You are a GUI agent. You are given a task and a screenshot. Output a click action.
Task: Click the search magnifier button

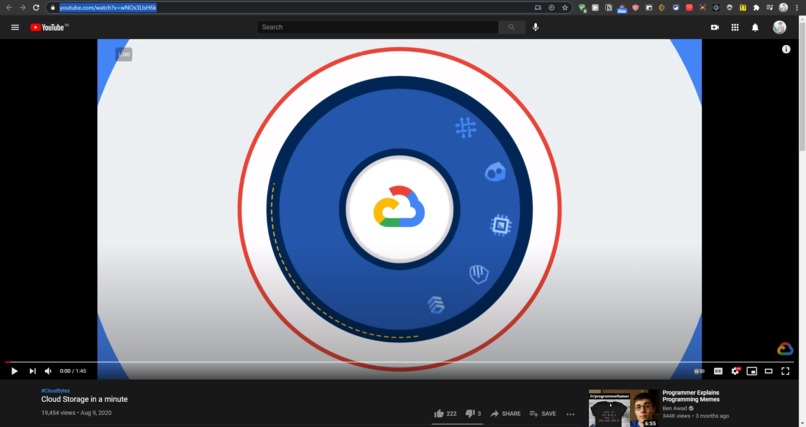(511, 27)
